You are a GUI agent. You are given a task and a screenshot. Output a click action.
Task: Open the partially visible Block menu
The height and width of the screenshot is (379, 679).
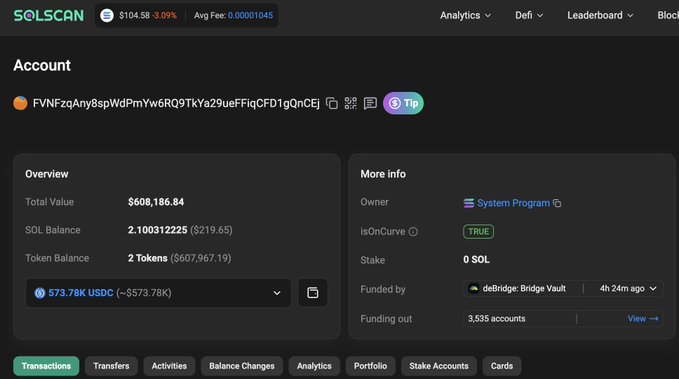(x=668, y=16)
